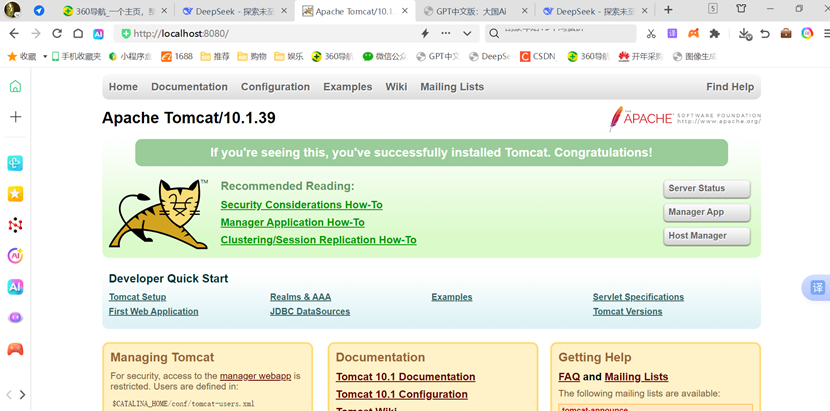Open the manager webapp link
Image resolution: width=830 pixels, height=411 pixels.
tap(256, 376)
